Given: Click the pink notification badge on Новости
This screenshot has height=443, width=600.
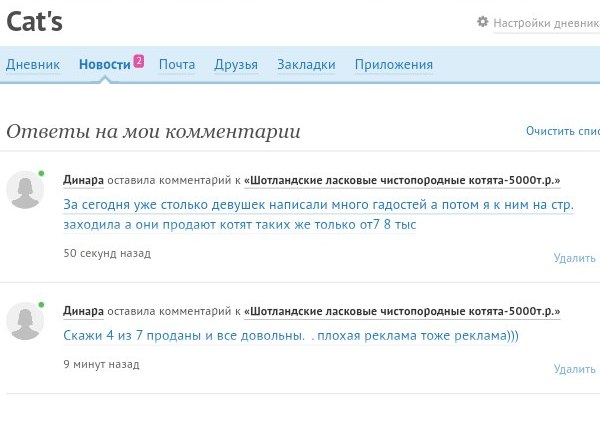Looking at the screenshot, I should [x=139, y=61].
